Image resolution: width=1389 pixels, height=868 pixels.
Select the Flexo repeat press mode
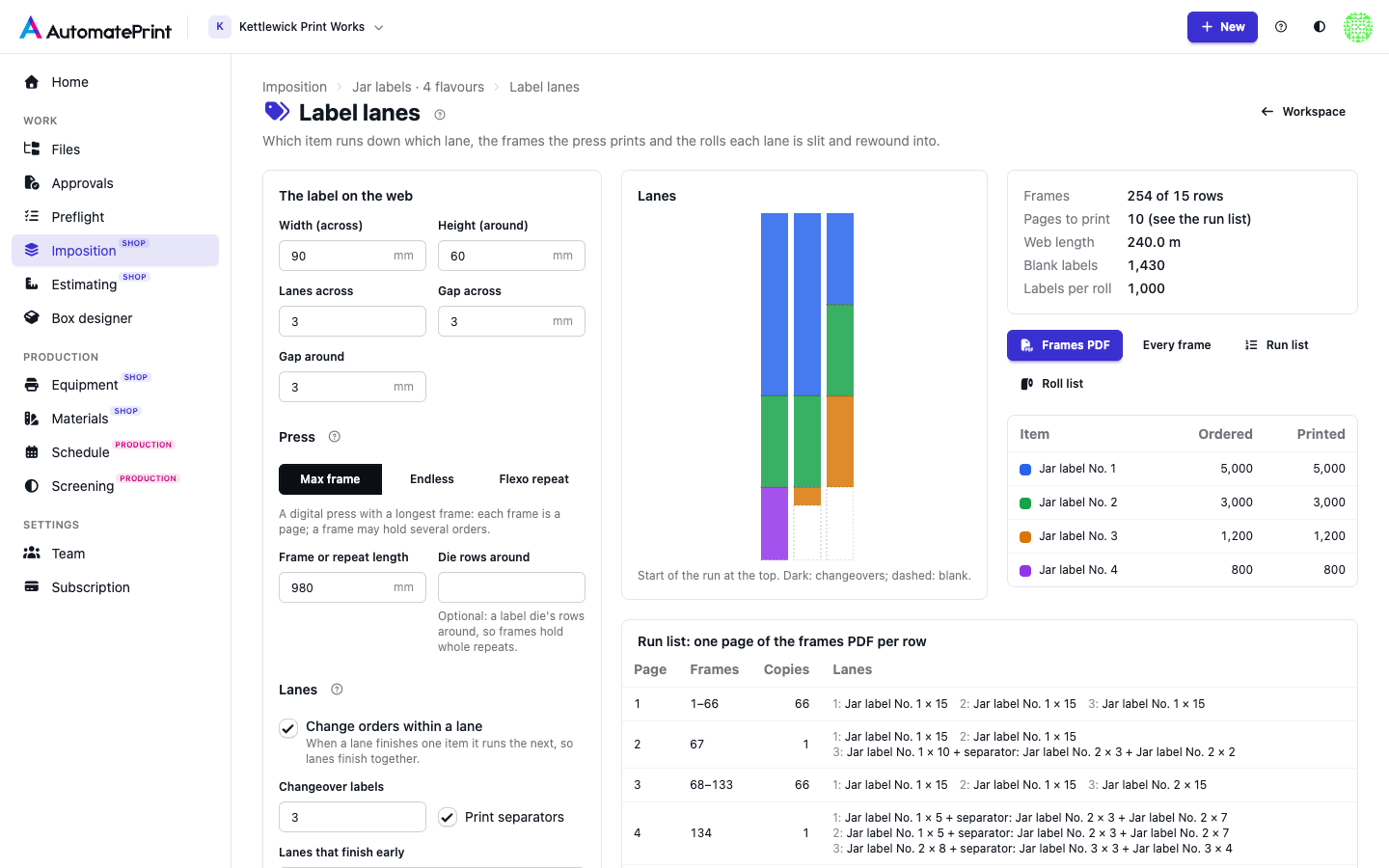[x=533, y=479]
